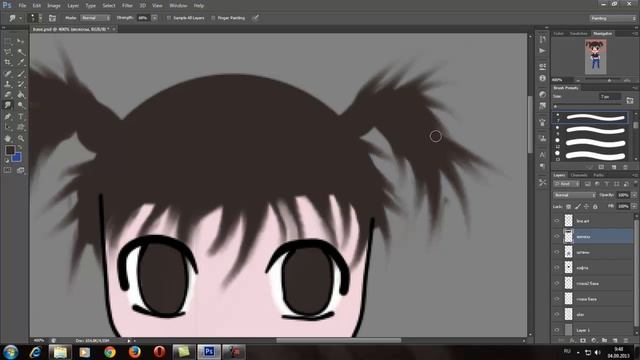Lock image pixels with brush icon
The height and width of the screenshot is (360, 640).
tap(578, 207)
